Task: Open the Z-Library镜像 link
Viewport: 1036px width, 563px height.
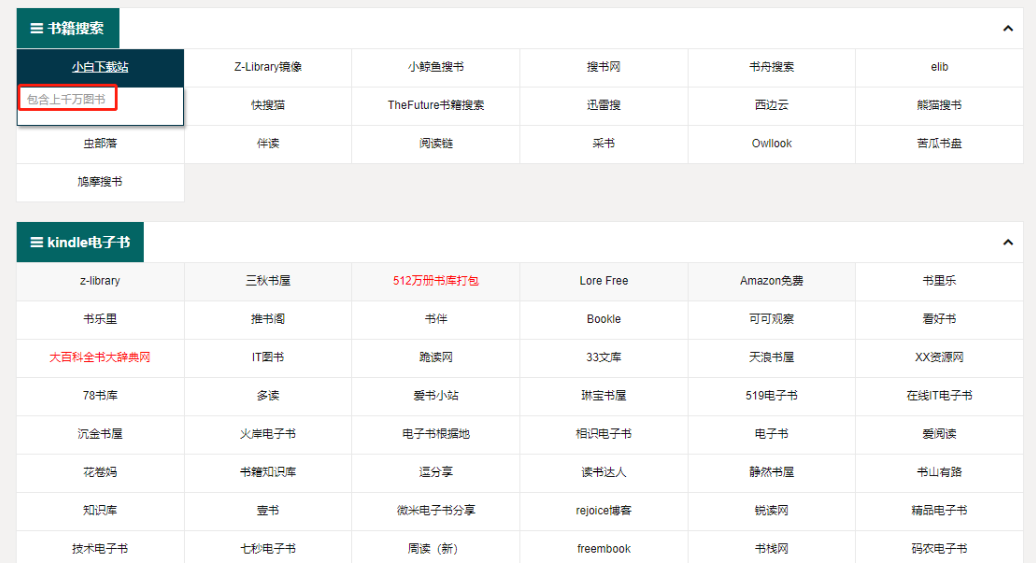Action: (268, 67)
